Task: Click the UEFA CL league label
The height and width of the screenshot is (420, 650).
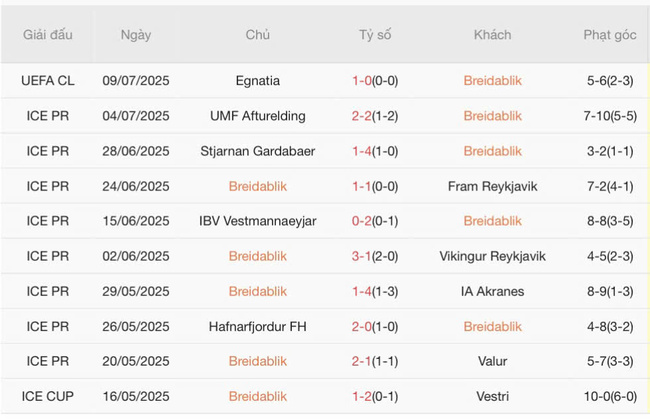Action: pos(48,81)
